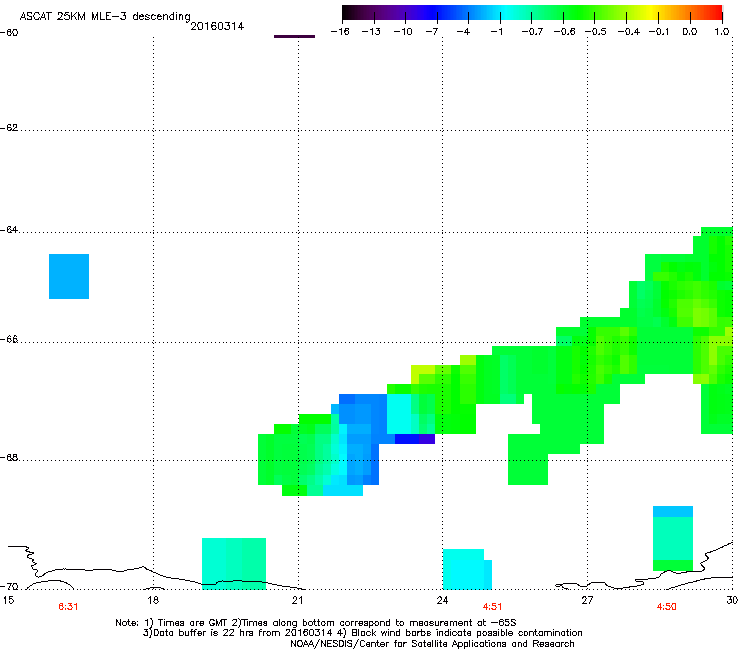Click the red 4:50 swath time
Screen dimensions: 740x650
click(666, 607)
